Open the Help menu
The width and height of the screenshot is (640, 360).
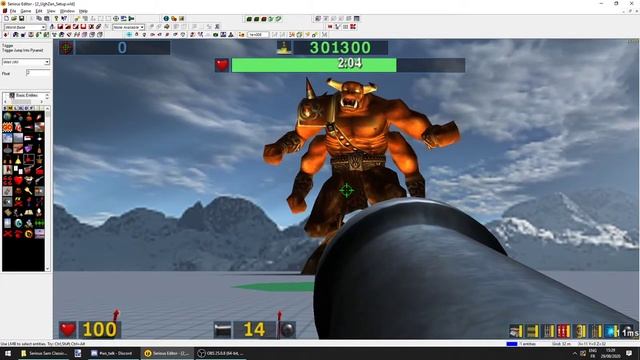[x=83, y=11]
